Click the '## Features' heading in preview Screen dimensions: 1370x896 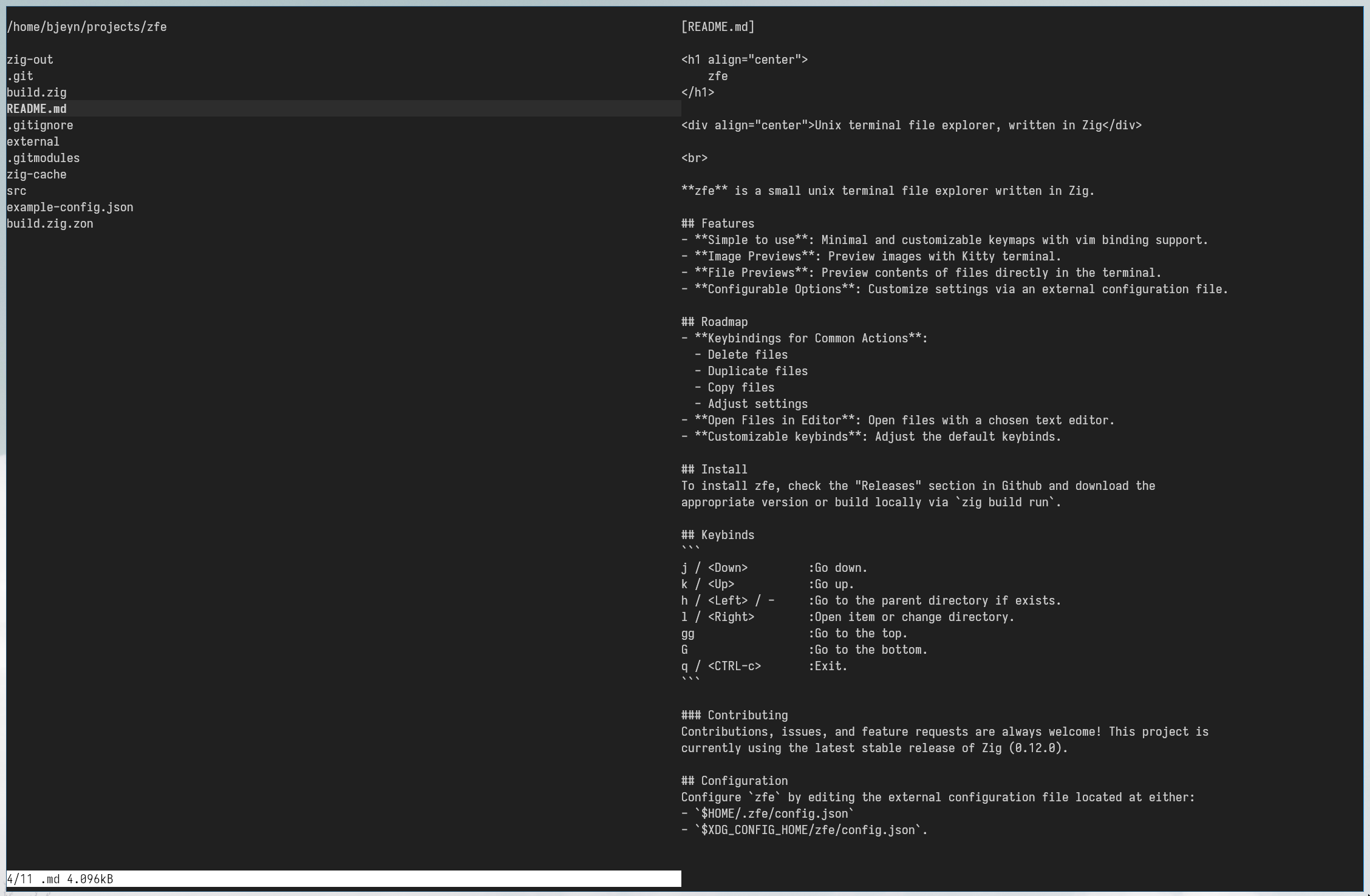(x=717, y=223)
